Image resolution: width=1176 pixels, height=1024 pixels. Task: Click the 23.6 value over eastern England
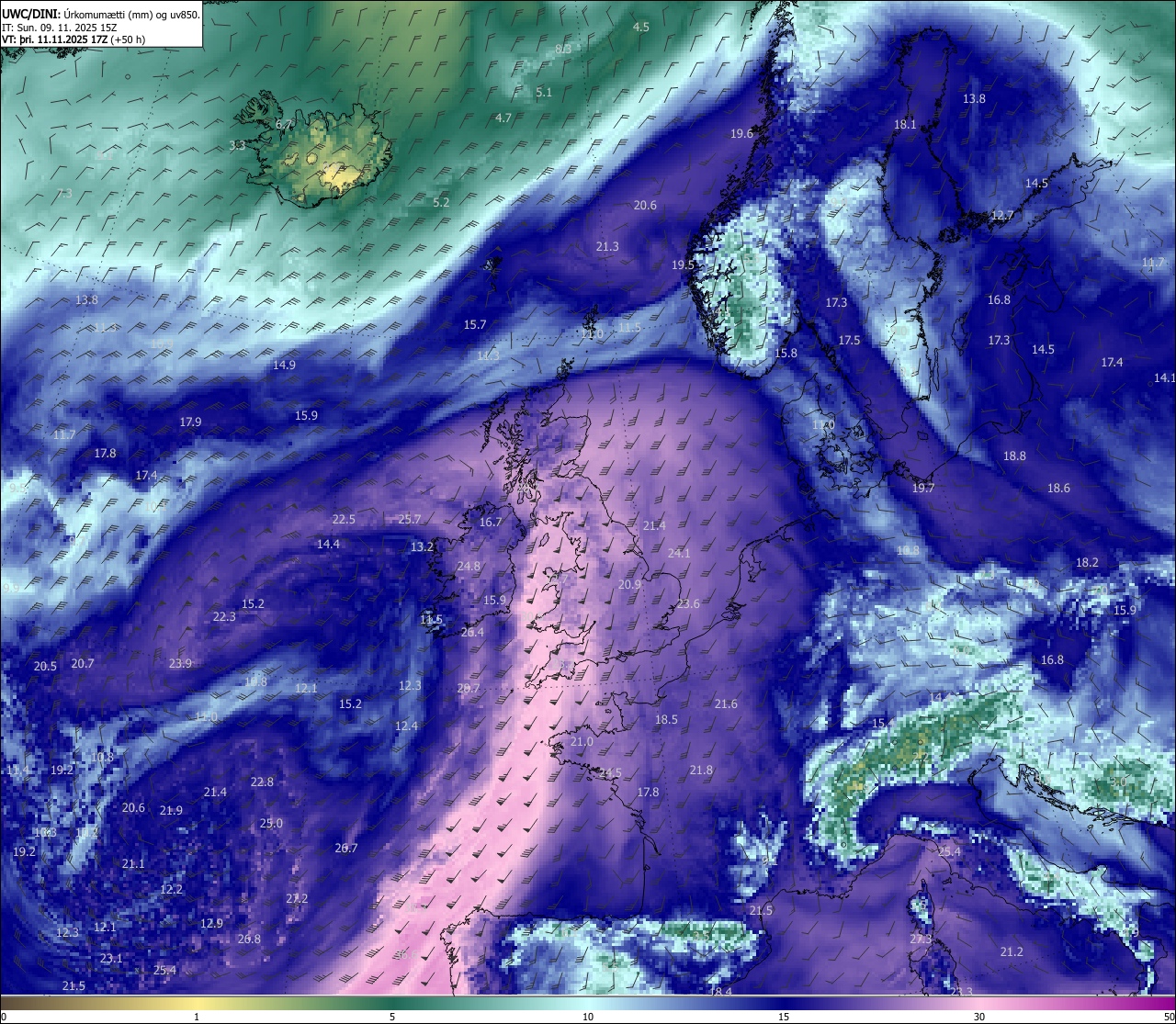(x=688, y=604)
